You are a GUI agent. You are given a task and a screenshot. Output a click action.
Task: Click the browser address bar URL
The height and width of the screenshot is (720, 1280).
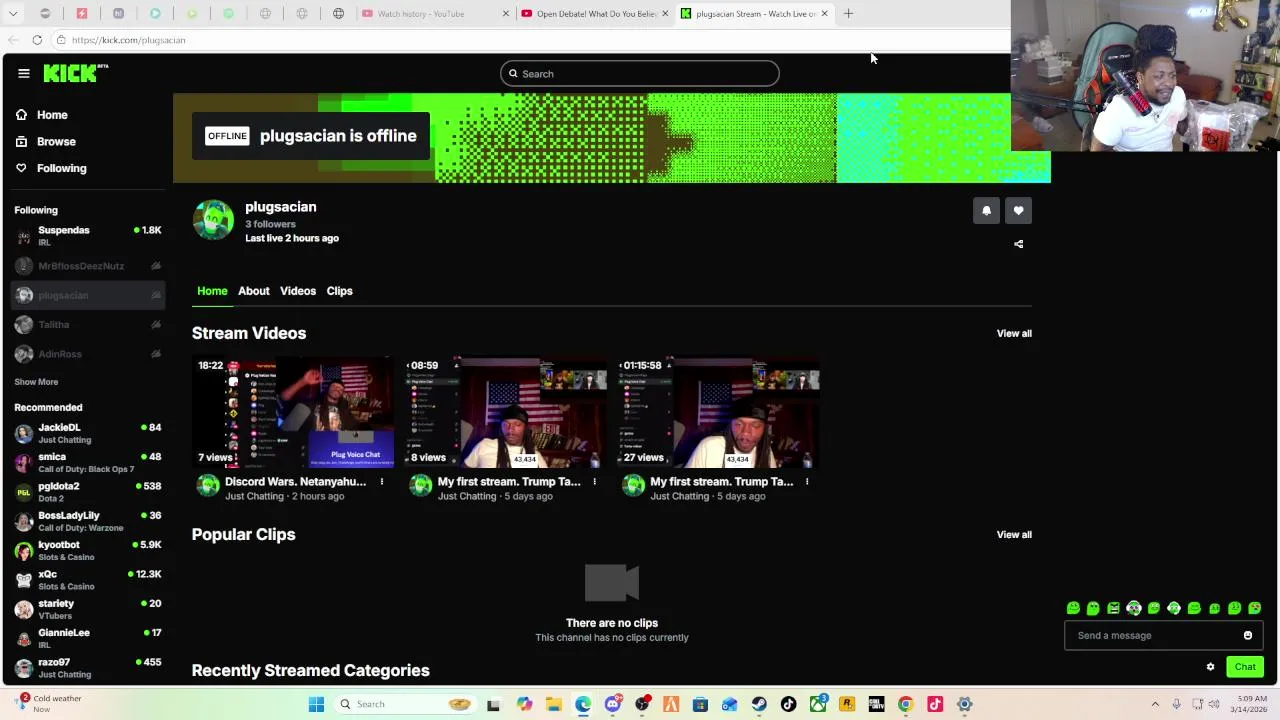click(x=129, y=40)
